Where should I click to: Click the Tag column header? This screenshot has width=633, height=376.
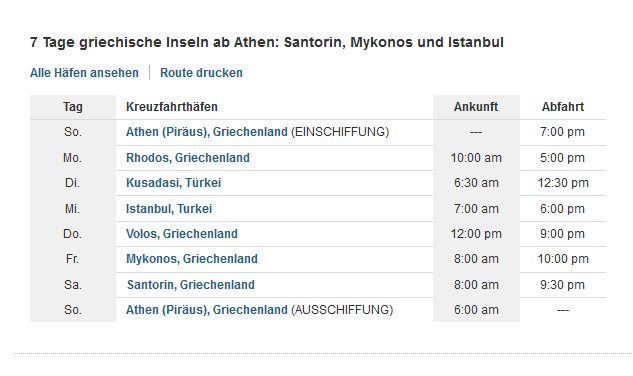click(73, 107)
